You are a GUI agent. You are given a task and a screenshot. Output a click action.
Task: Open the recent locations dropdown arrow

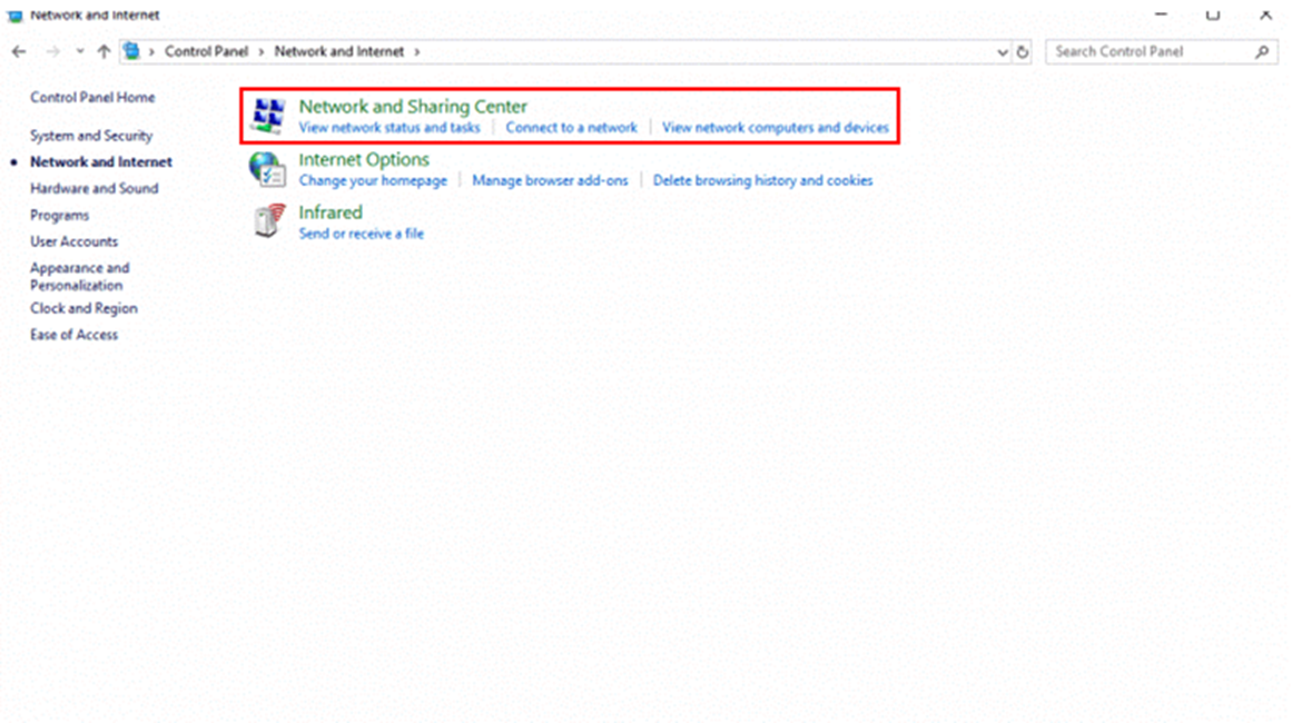[x=80, y=52]
